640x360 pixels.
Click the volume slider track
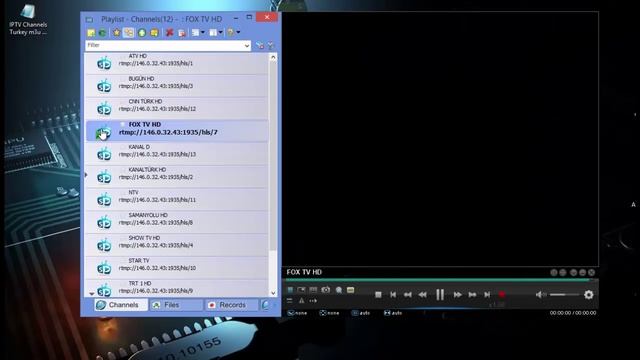tap(564, 295)
